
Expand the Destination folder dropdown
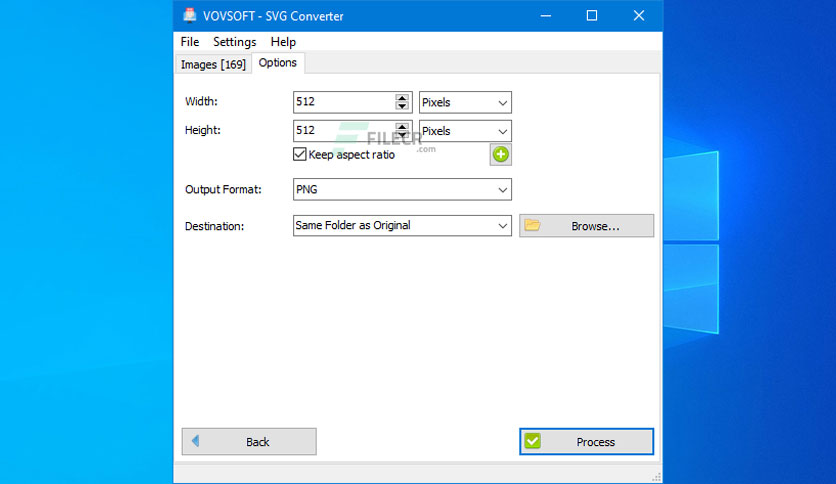402,225
